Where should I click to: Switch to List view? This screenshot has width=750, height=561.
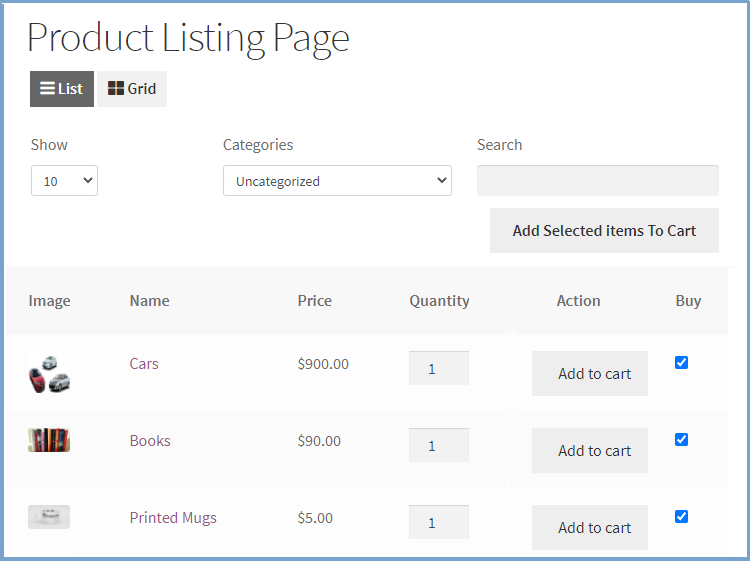coord(61,89)
